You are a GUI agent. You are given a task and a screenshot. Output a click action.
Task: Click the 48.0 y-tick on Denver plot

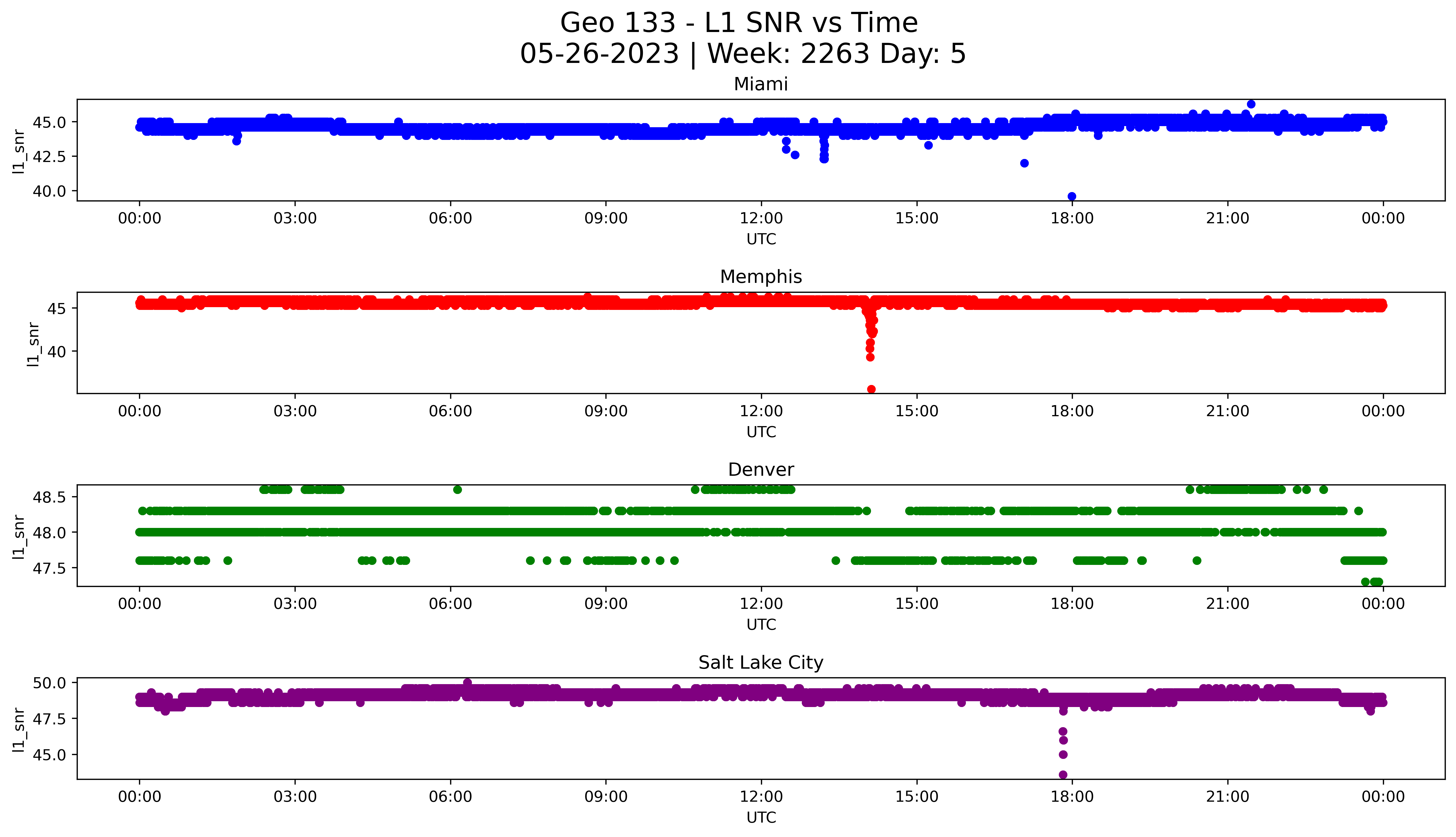pos(50,533)
